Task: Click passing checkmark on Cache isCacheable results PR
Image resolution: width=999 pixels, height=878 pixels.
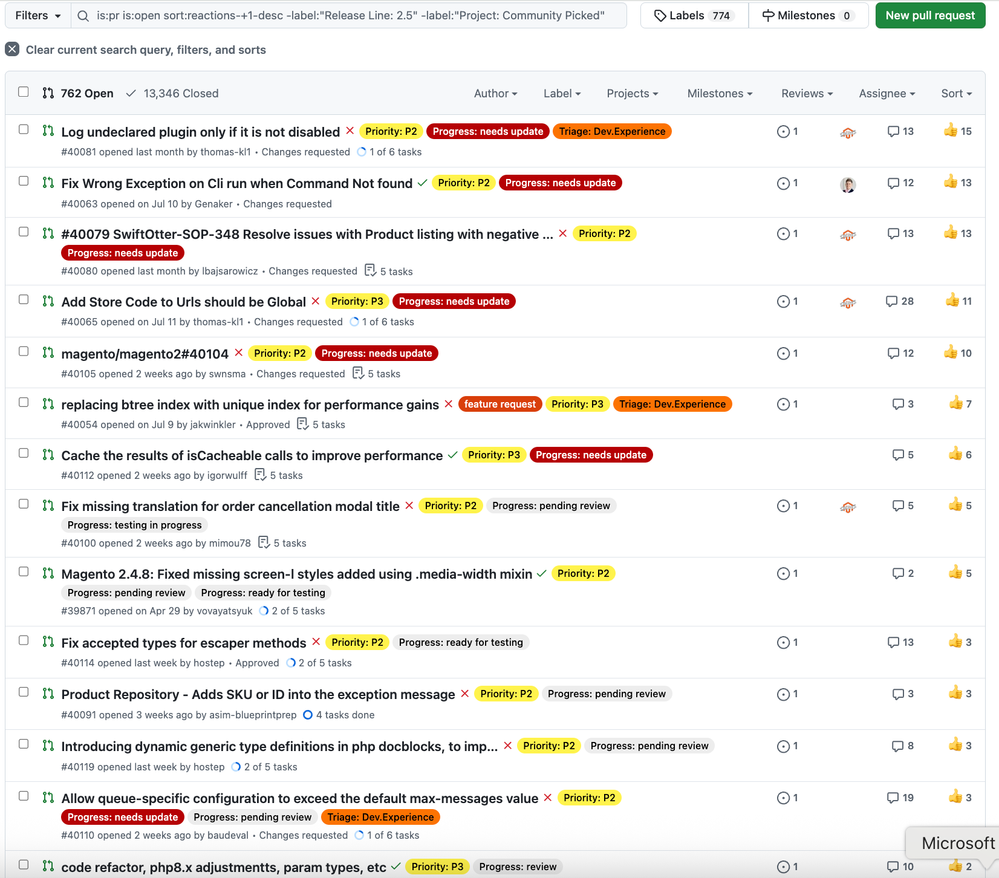Action: 452,455
